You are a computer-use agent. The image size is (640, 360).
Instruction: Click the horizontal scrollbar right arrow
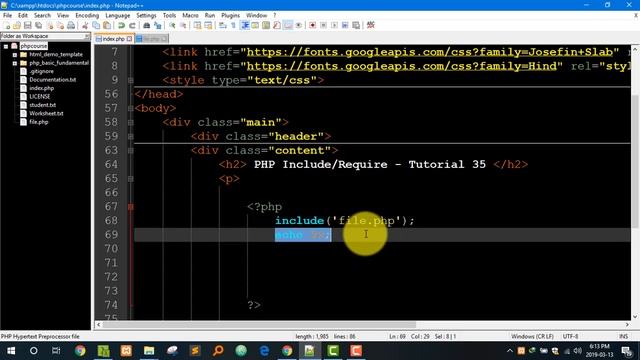[627, 325]
